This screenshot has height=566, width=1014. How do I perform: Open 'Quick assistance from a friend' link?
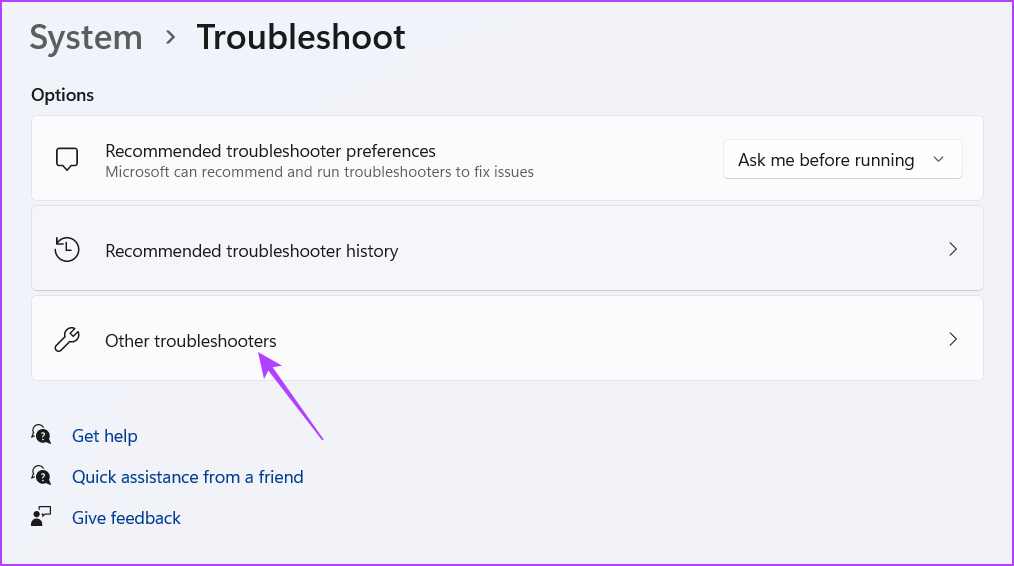tap(188, 477)
